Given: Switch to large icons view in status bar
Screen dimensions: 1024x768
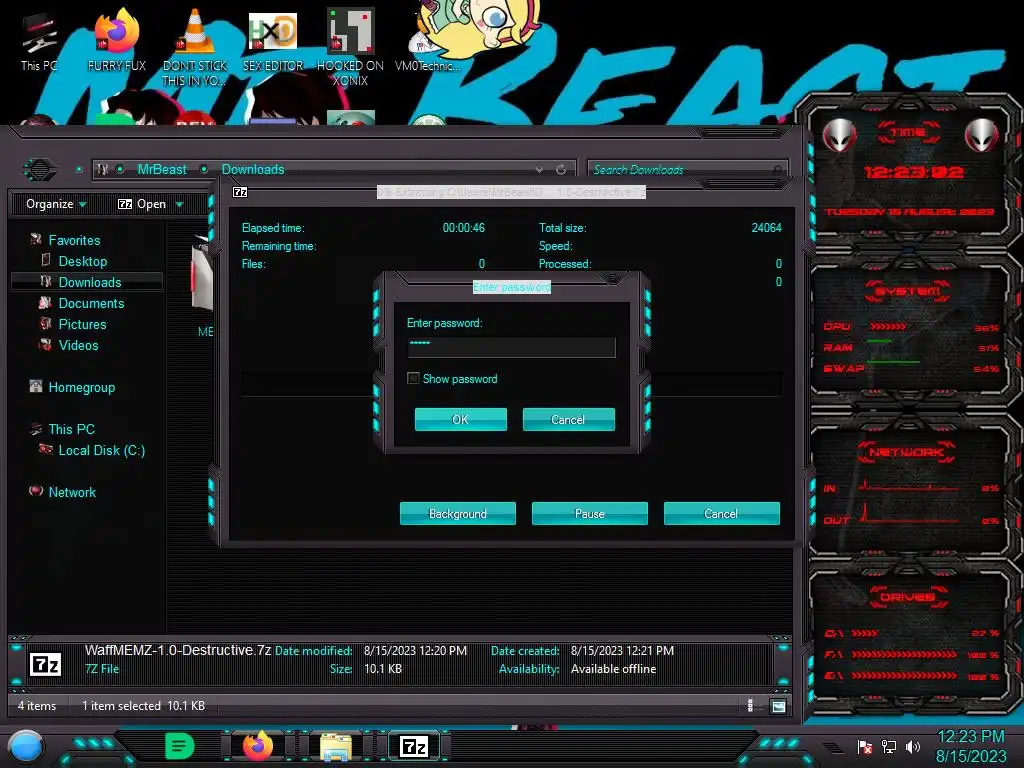Looking at the screenshot, I should pos(778,706).
